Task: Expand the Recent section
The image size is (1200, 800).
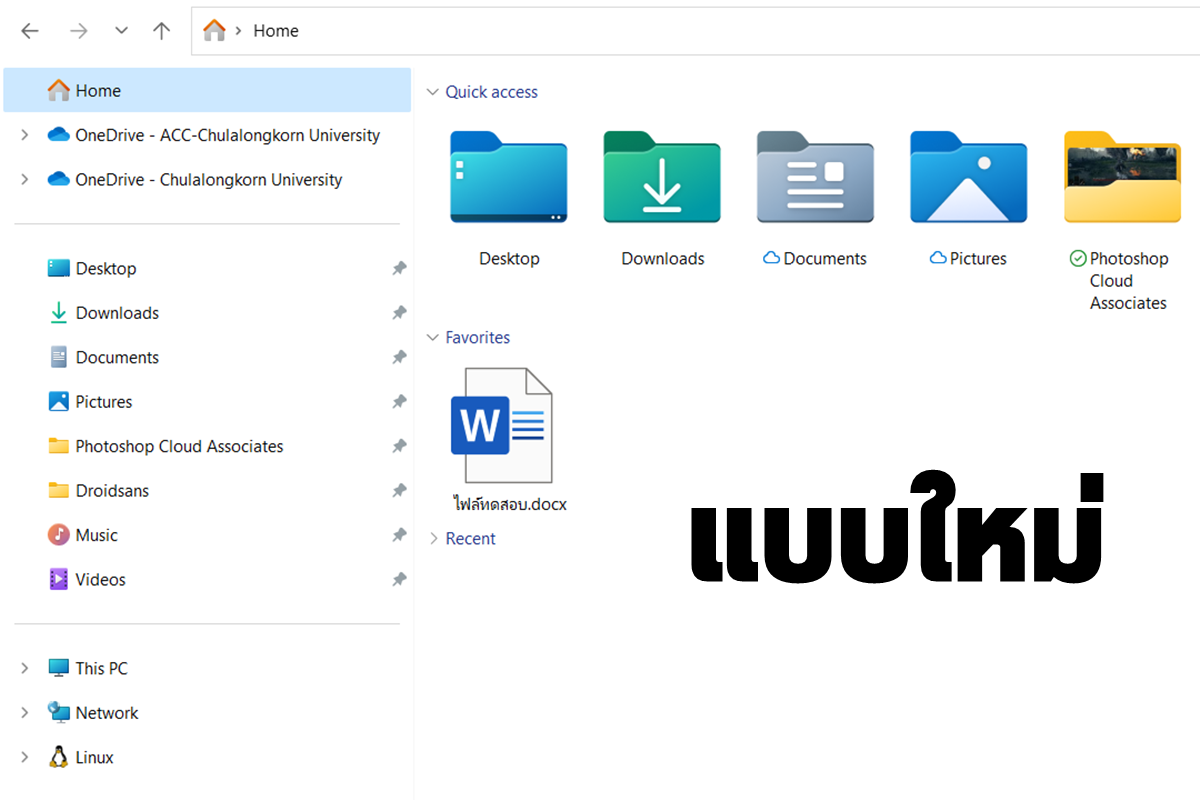Action: coord(433,539)
